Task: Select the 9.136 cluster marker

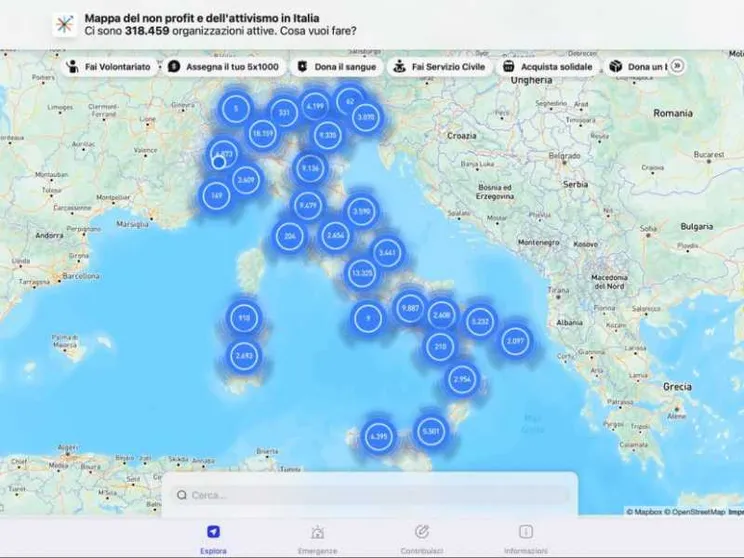Action: coord(310,168)
